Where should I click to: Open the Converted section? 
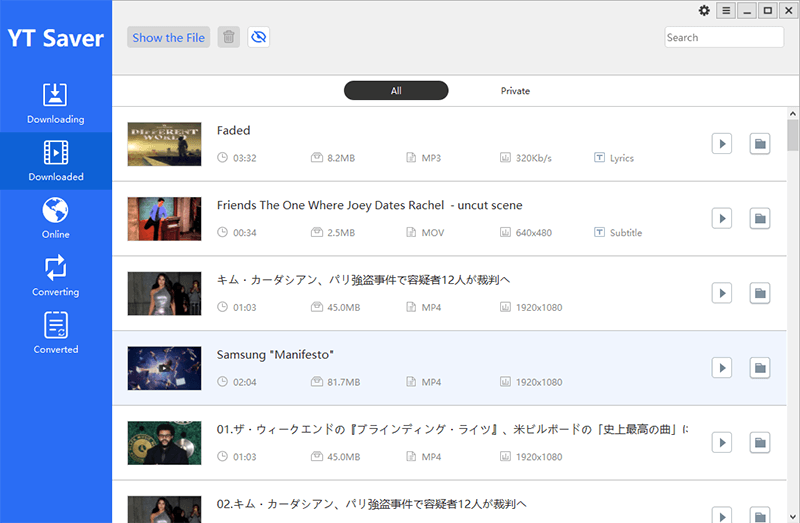pyautogui.click(x=56, y=333)
